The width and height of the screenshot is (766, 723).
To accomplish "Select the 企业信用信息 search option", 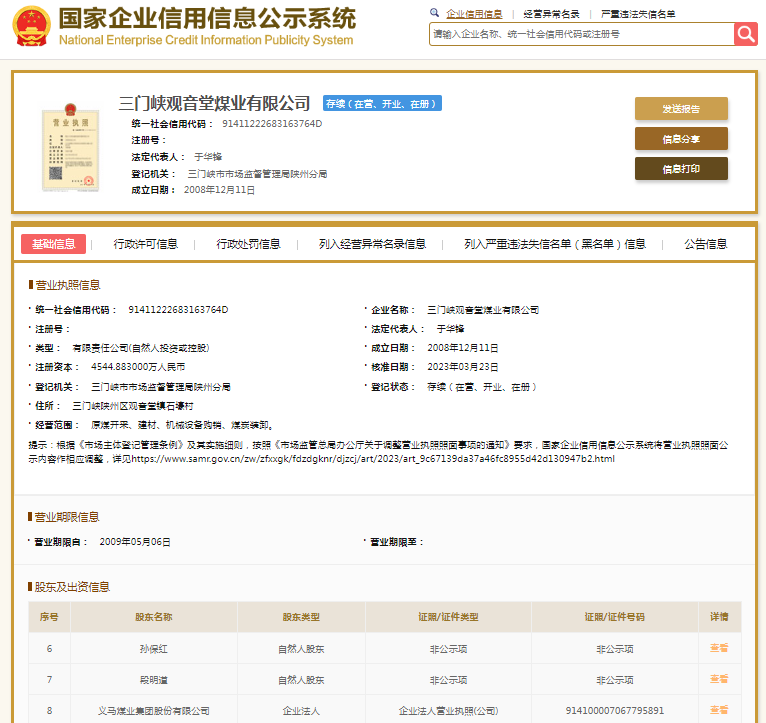I will coord(474,14).
